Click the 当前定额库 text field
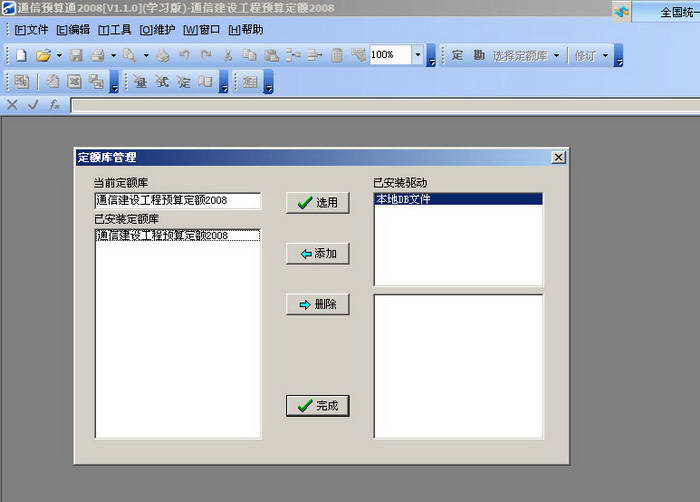The width and height of the screenshot is (700, 502). (178, 201)
